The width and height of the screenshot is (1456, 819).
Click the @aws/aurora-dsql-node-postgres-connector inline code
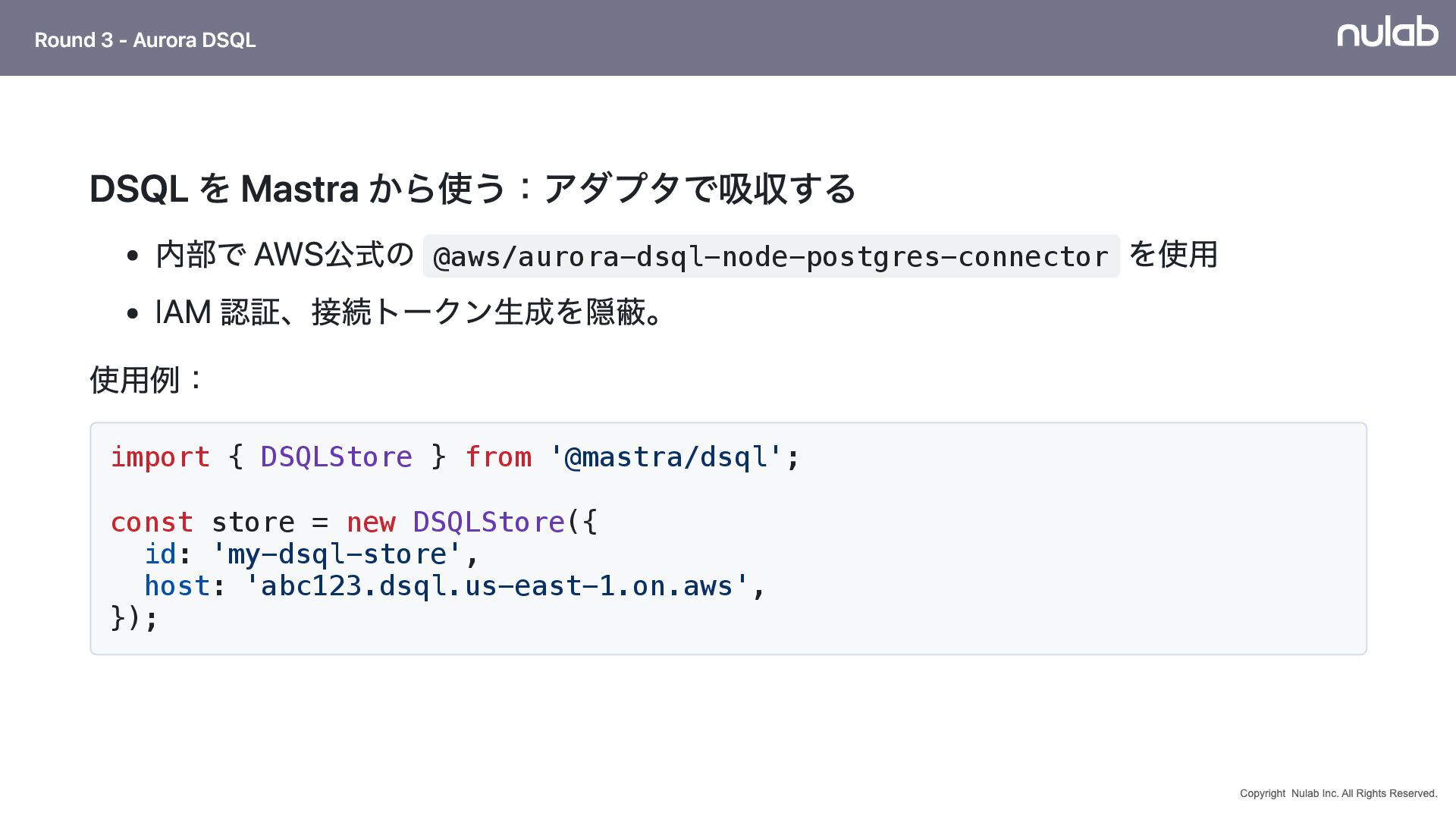[770, 257]
